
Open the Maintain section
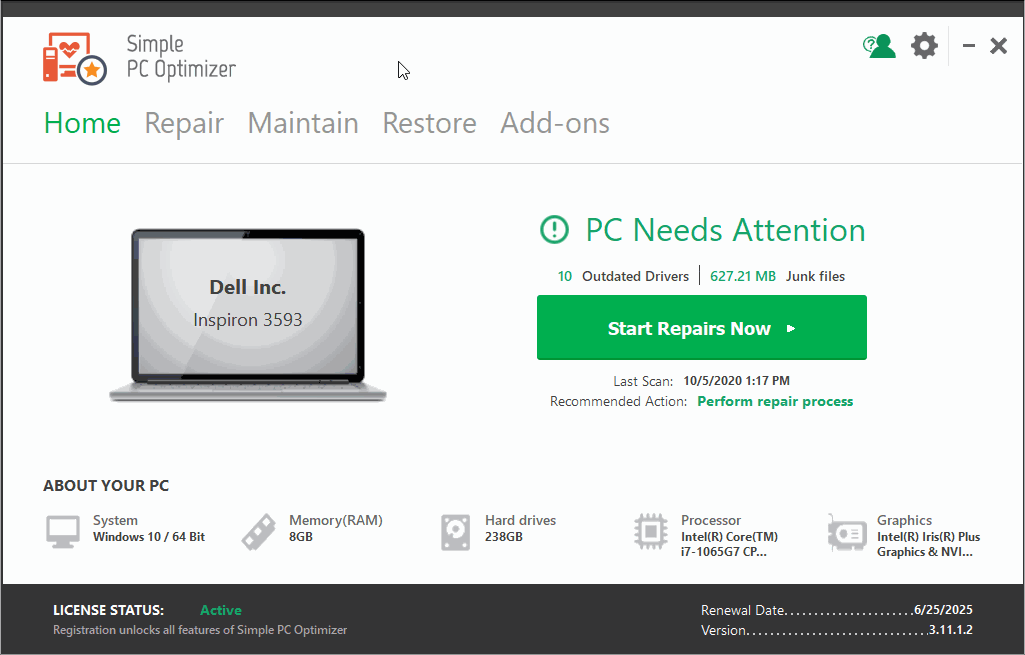click(x=303, y=123)
